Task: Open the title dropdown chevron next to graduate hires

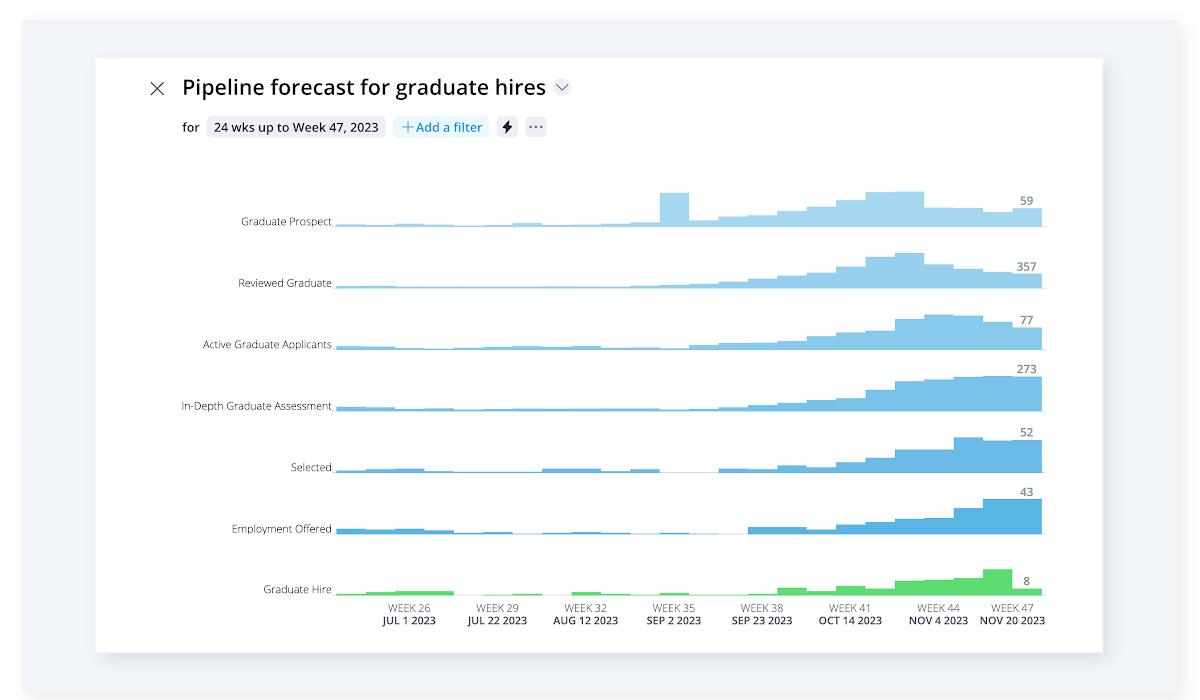Action: (562, 88)
